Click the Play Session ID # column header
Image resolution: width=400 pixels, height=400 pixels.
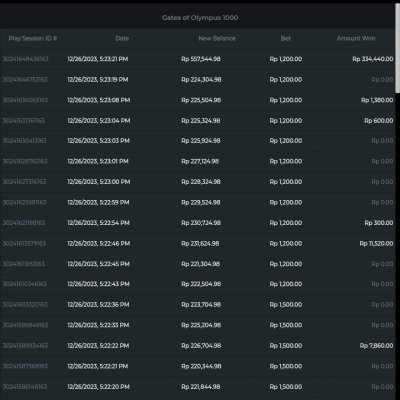click(x=33, y=38)
